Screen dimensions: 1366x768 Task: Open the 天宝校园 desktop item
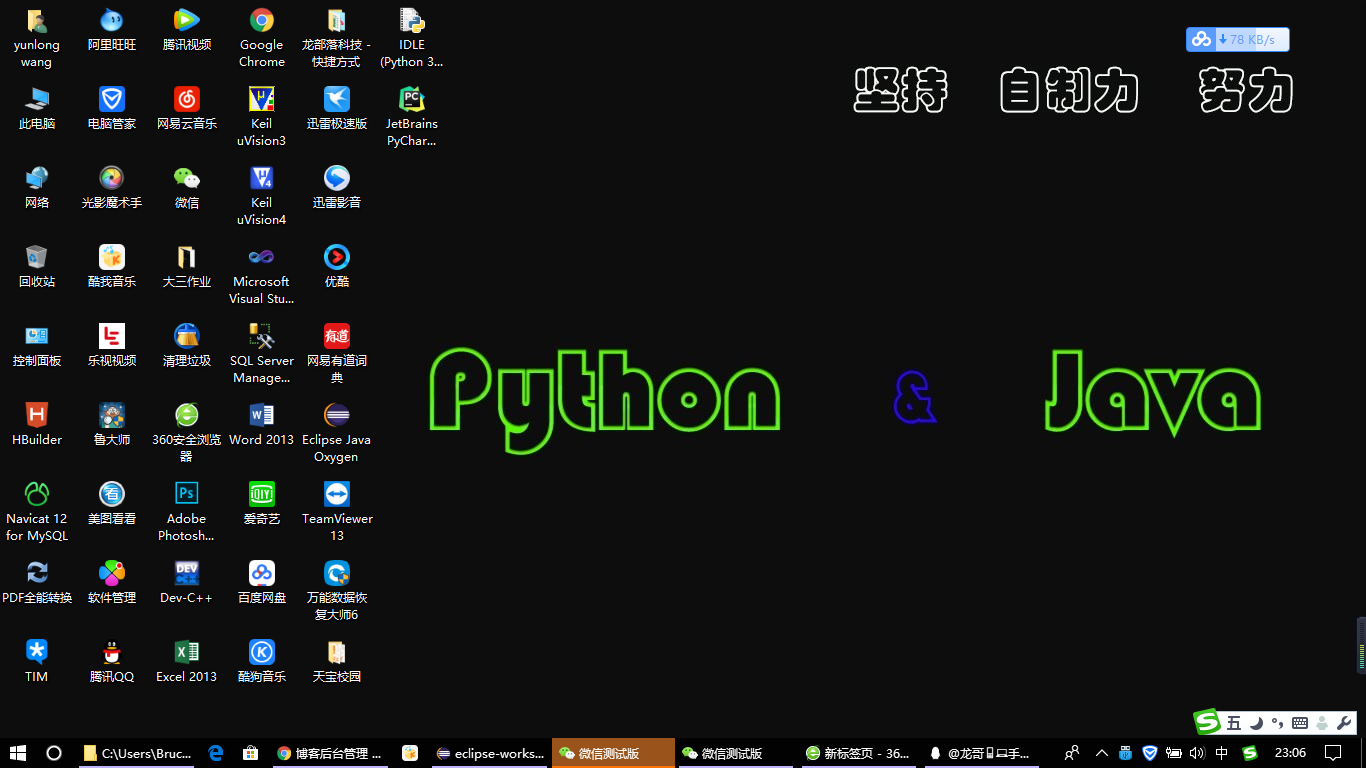pos(337,662)
